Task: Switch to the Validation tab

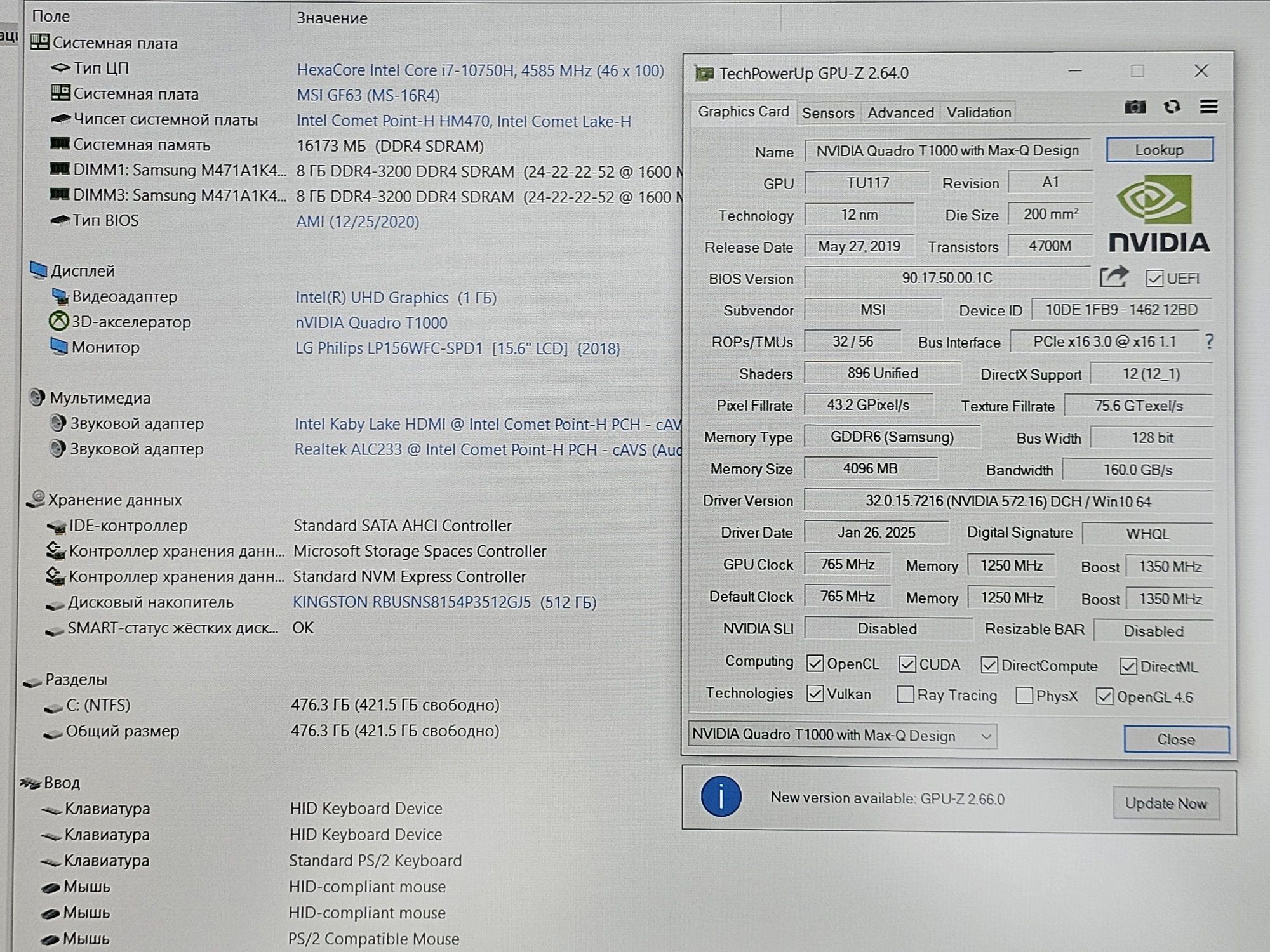Action: click(x=979, y=113)
